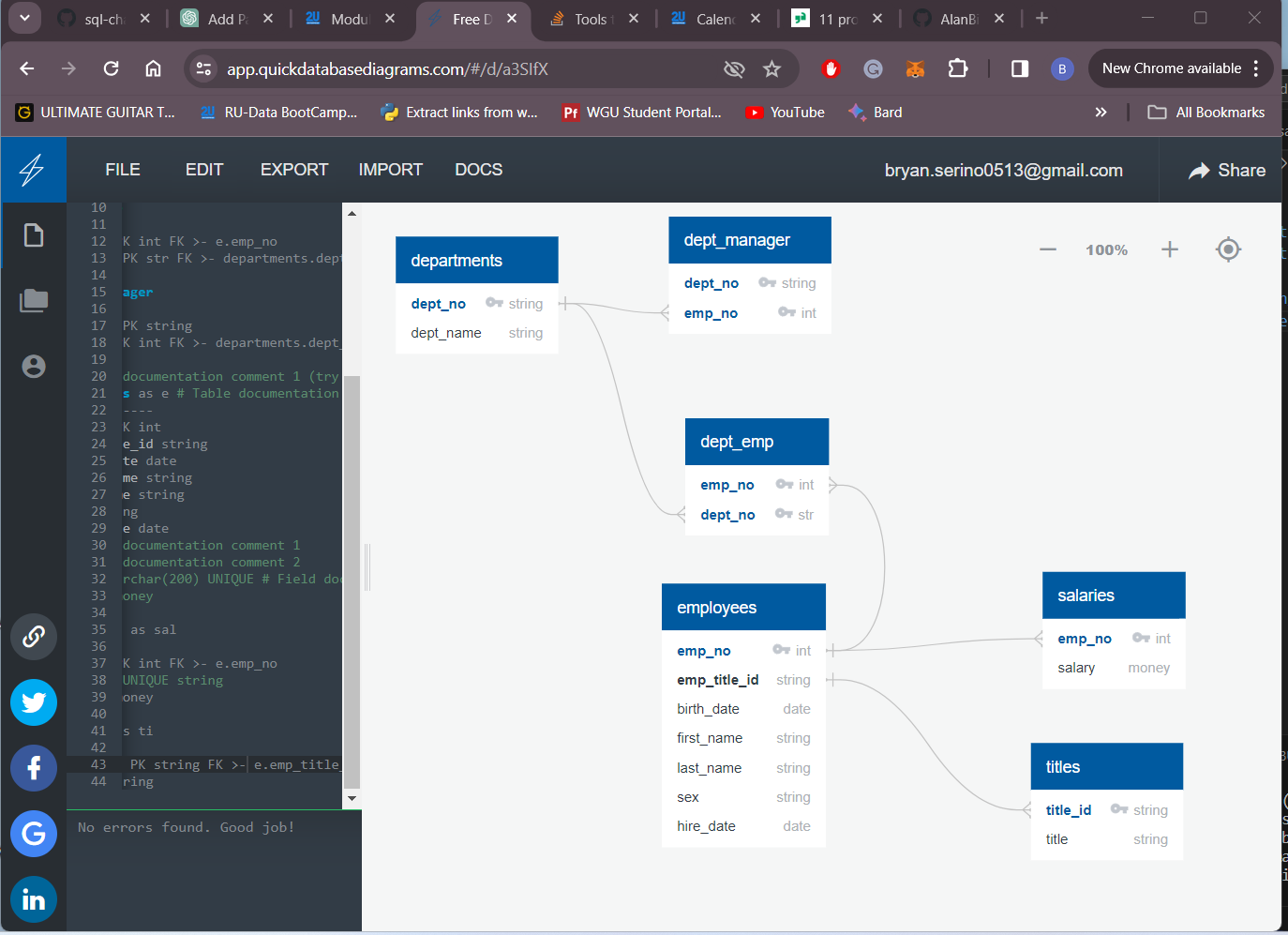Click the Twitter icon in the sidebar
This screenshot has width=1288, height=935.
point(34,702)
